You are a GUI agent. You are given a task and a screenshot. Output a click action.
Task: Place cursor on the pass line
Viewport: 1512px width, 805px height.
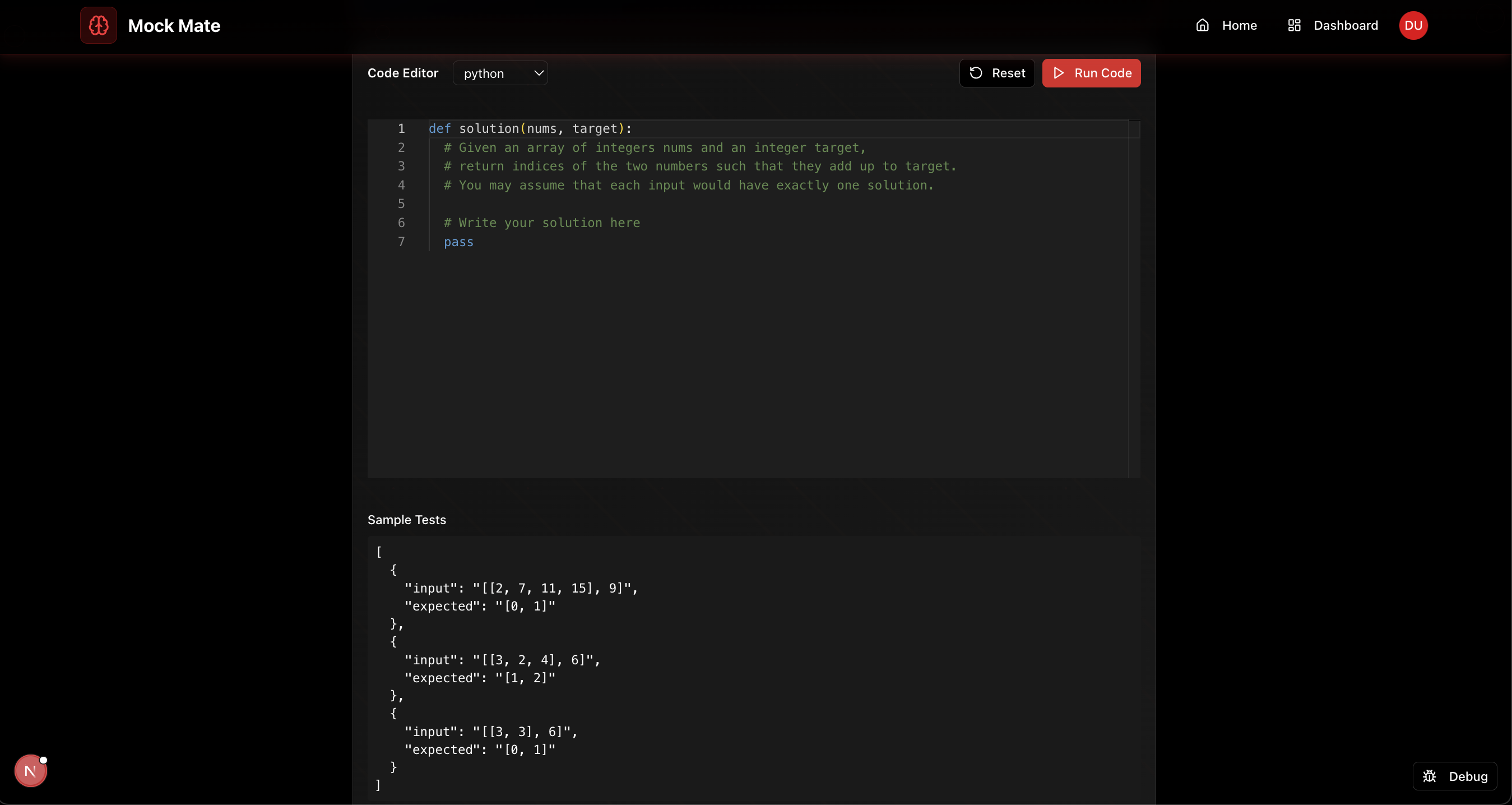[458, 242]
